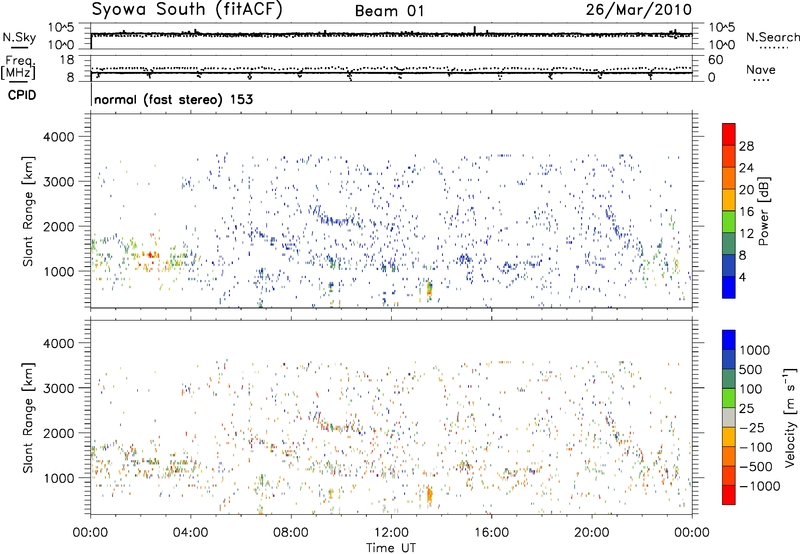Select the 'N.Sky' legend label

(x=19, y=37)
